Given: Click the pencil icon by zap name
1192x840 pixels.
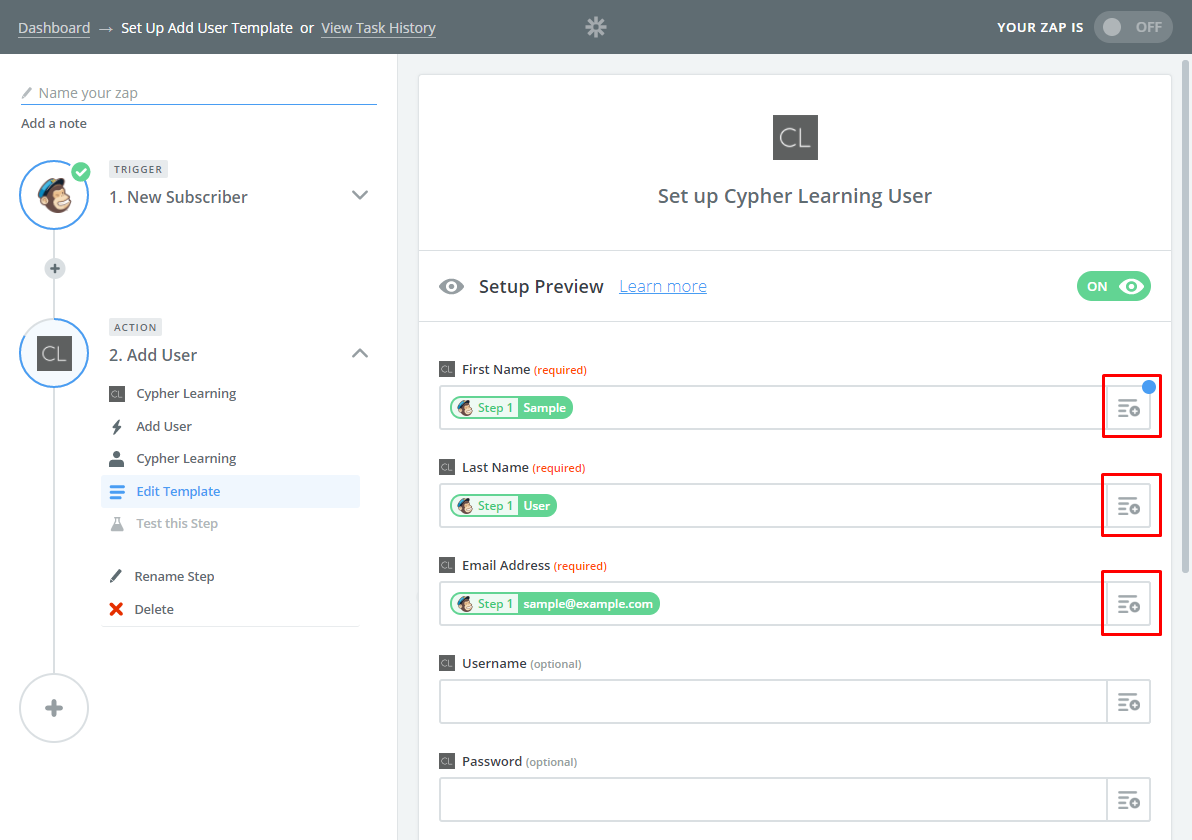Looking at the screenshot, I should [27, 93].
